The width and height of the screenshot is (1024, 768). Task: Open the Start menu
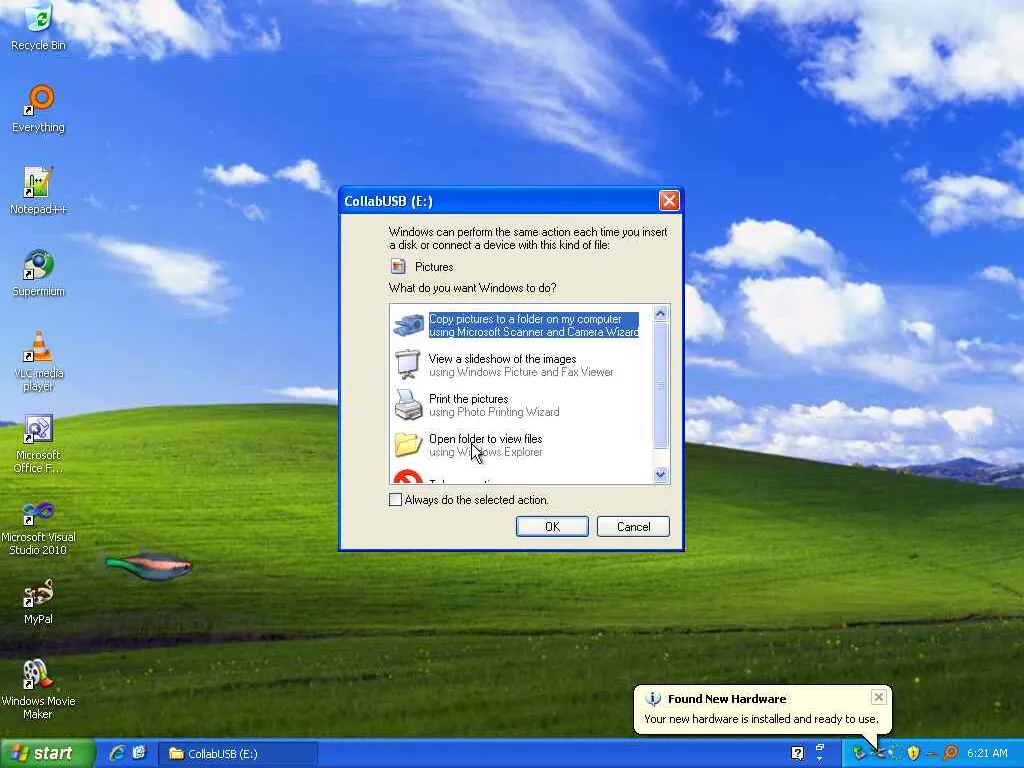click(x=46, y=754)
